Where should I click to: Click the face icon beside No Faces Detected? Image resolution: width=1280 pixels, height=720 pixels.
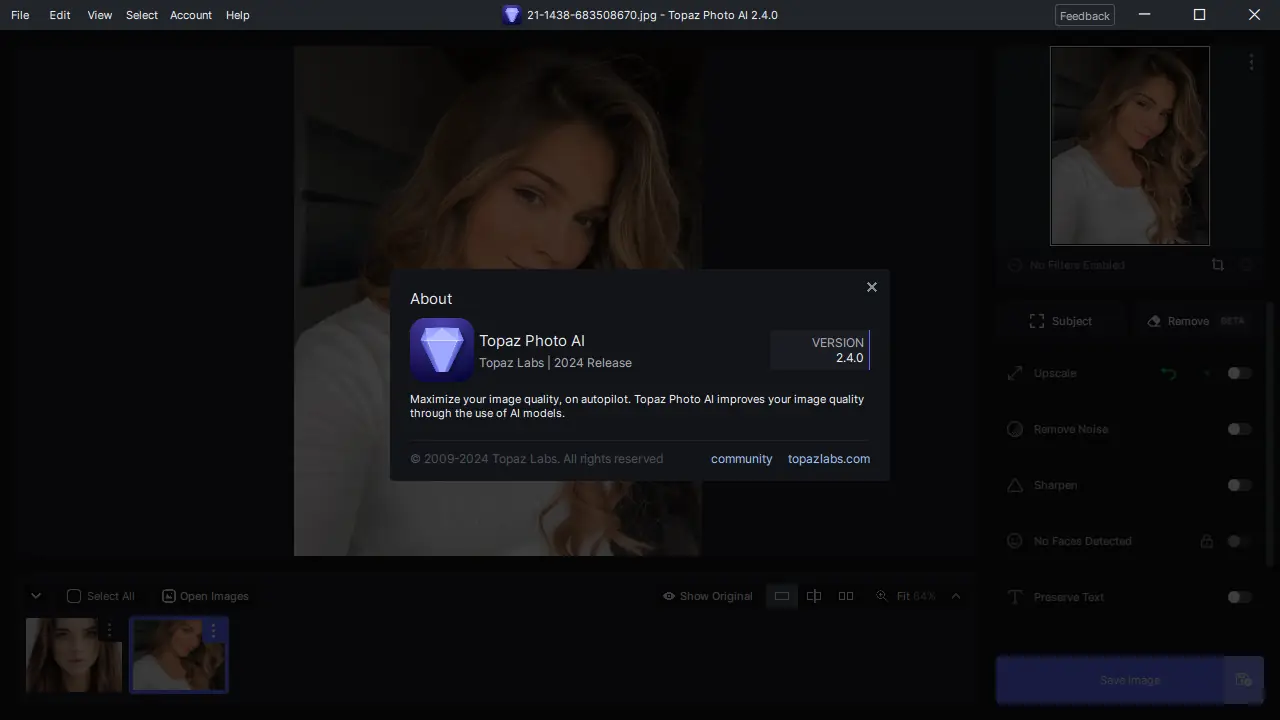tap(1015, 541)
